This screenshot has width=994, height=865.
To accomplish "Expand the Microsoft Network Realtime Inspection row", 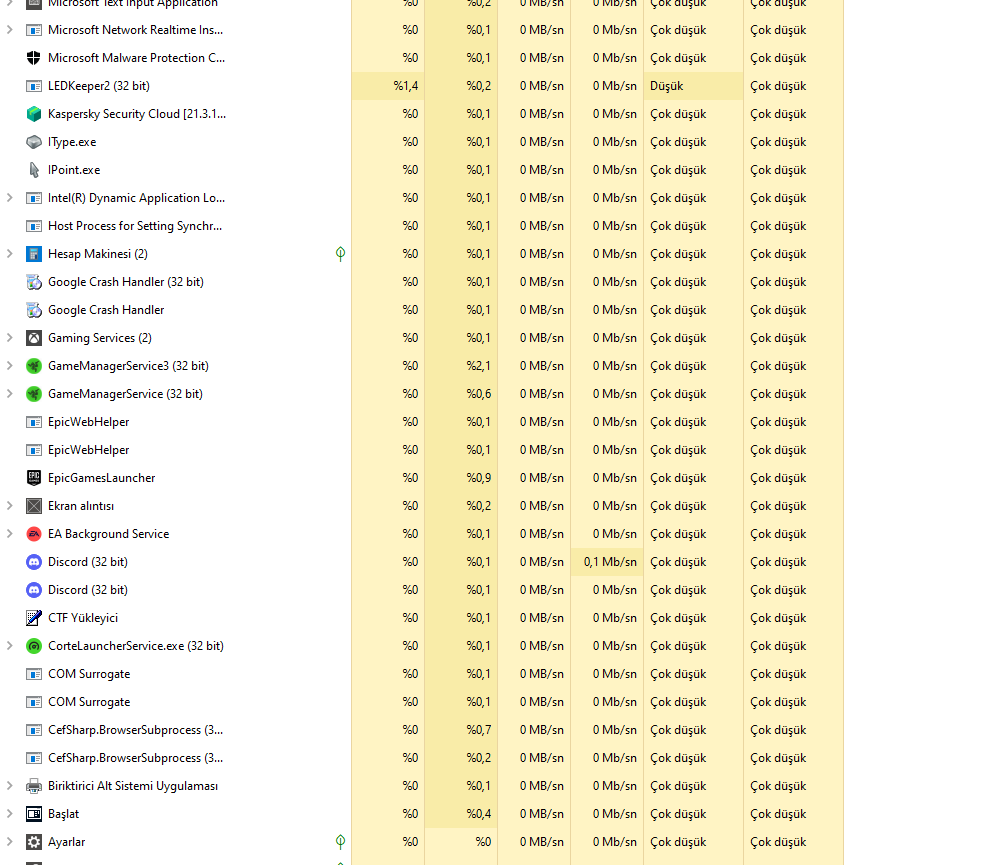I will coord(10,30).
